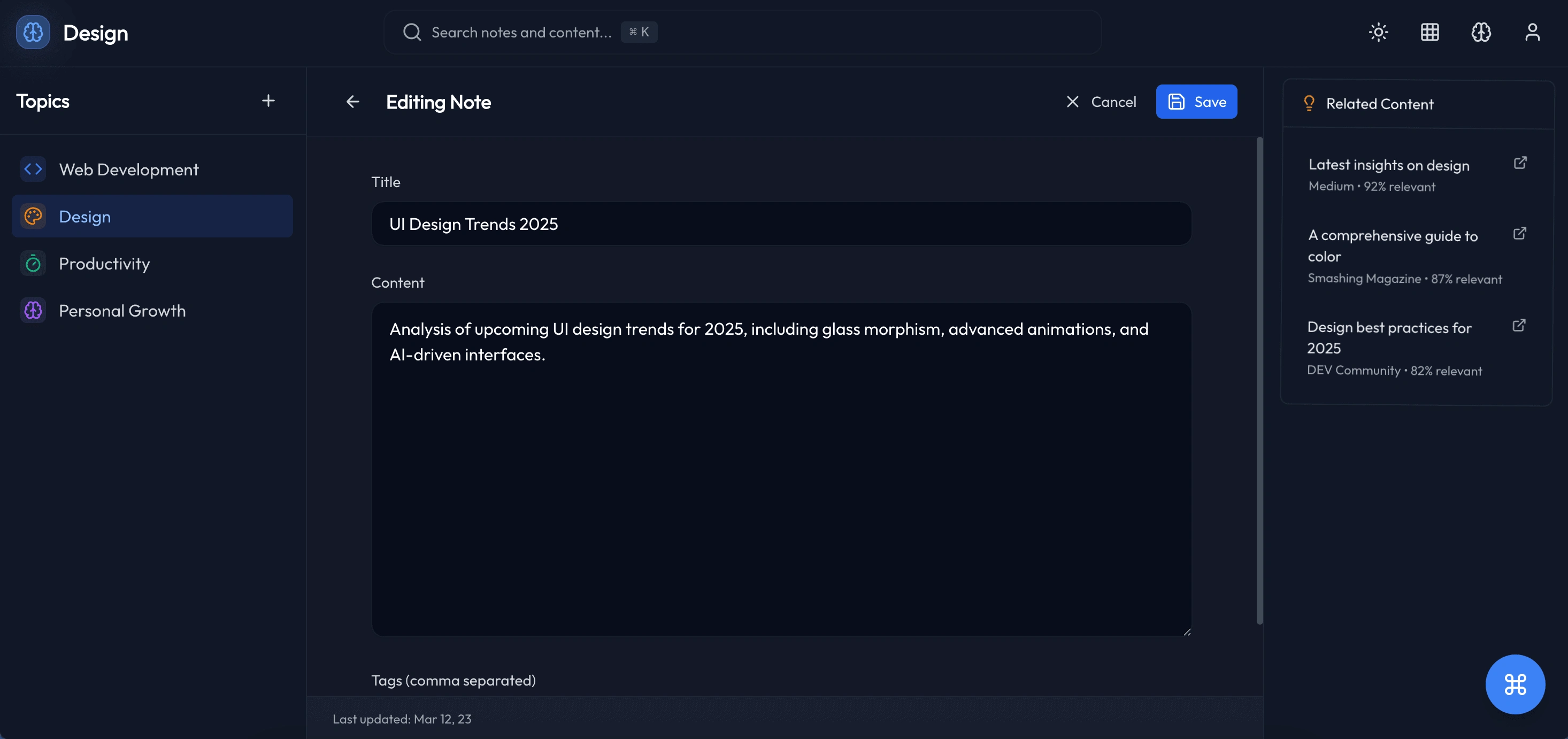This screenshot has height=739, width=1568.
Task: Cancel editing the note
Action: tap(1101, 102)
